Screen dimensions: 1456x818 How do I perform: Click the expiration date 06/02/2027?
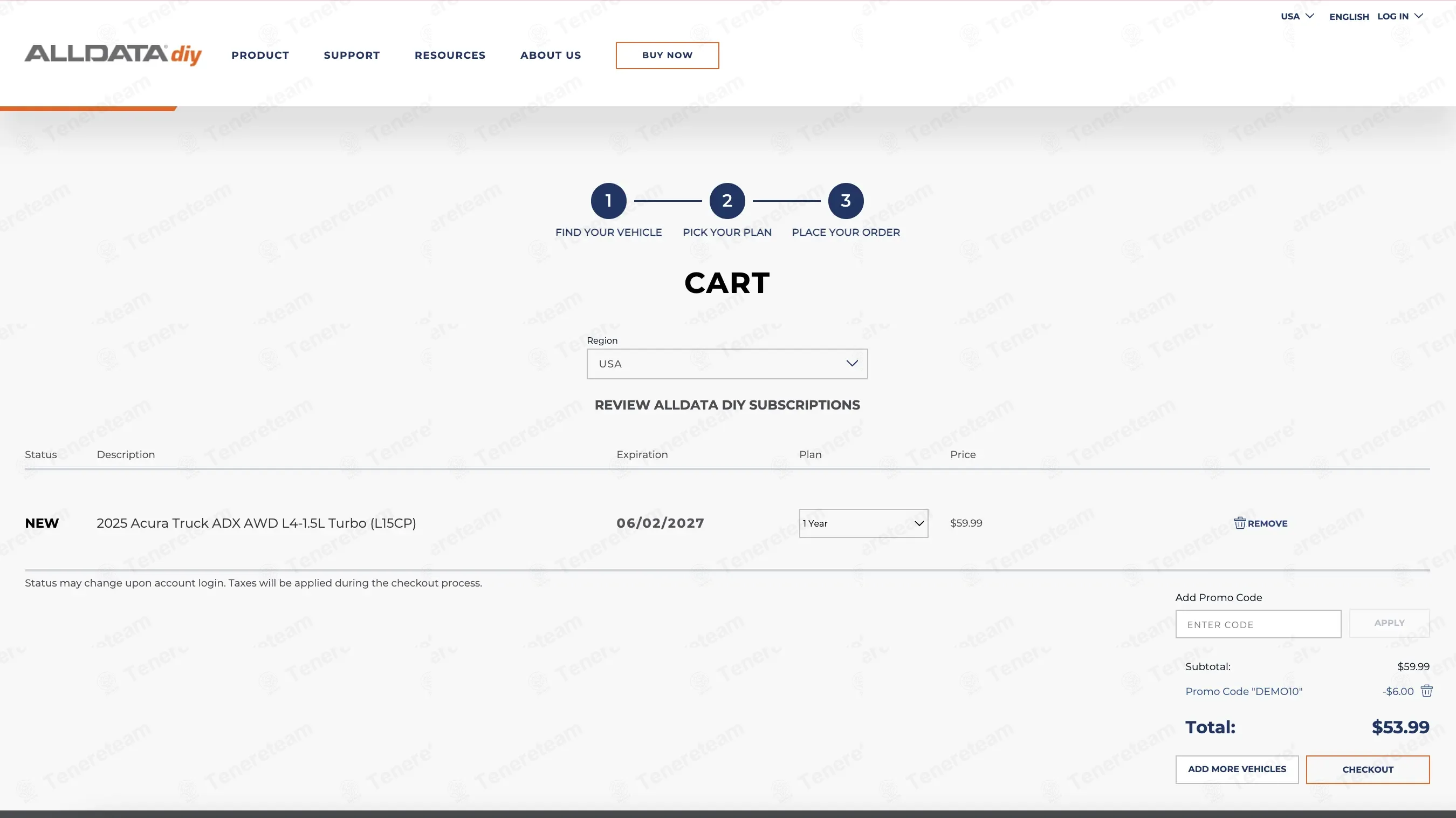[660, 523]
